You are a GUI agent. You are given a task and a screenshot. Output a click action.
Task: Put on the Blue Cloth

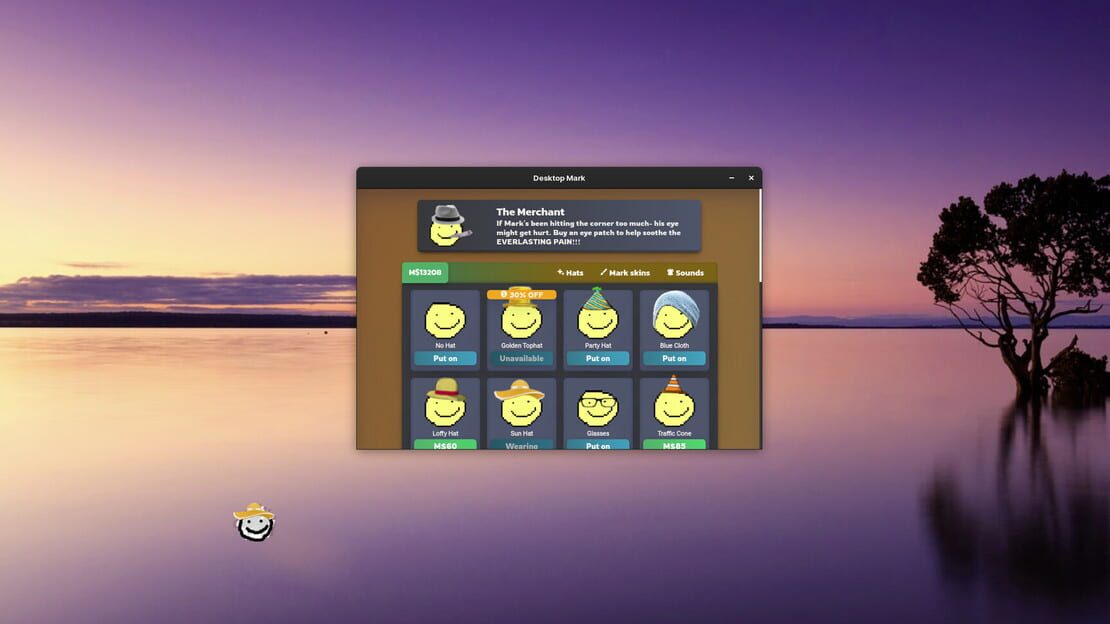click(674, 358)
